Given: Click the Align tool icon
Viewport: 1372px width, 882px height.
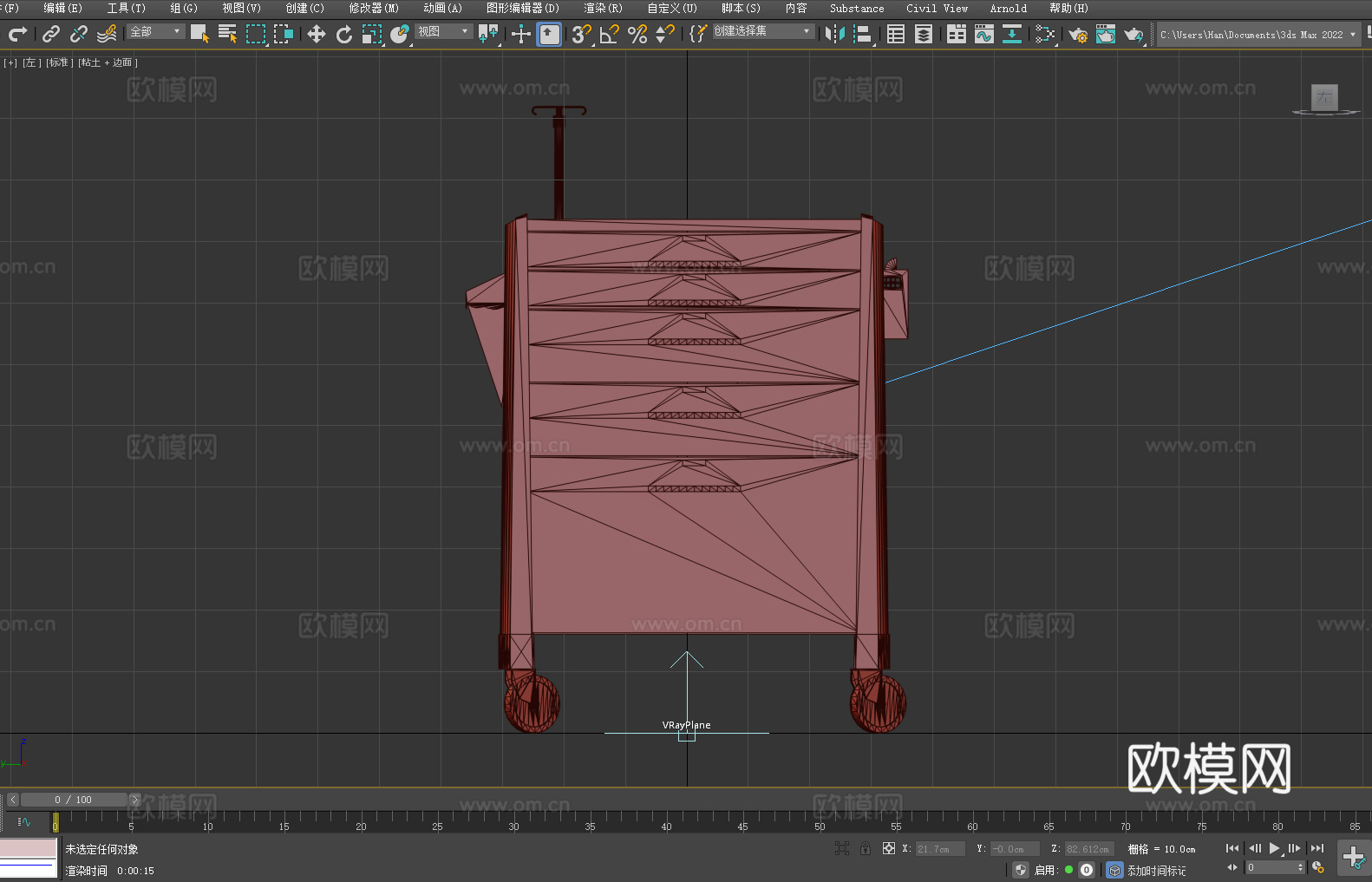Looking at the screenshot, I should click(x=863, y=34).
